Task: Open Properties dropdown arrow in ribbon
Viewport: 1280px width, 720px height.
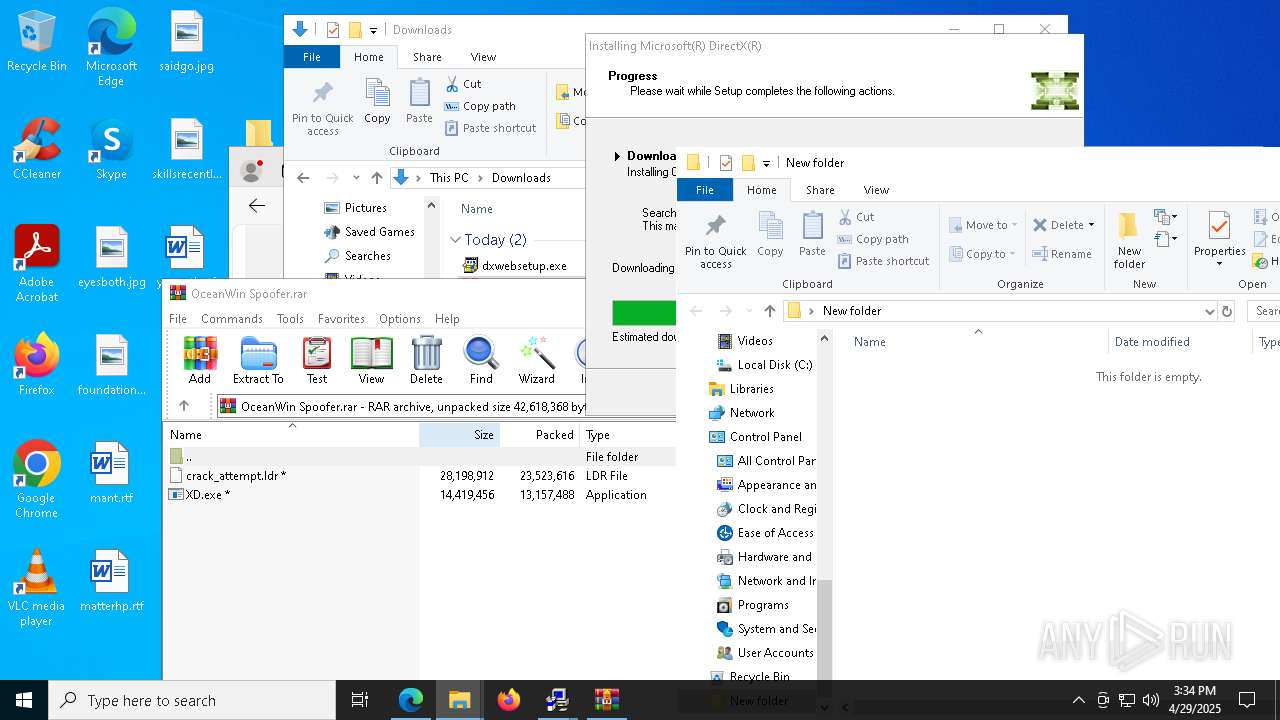Action: pyautogui.click(x=1219, y=264)
